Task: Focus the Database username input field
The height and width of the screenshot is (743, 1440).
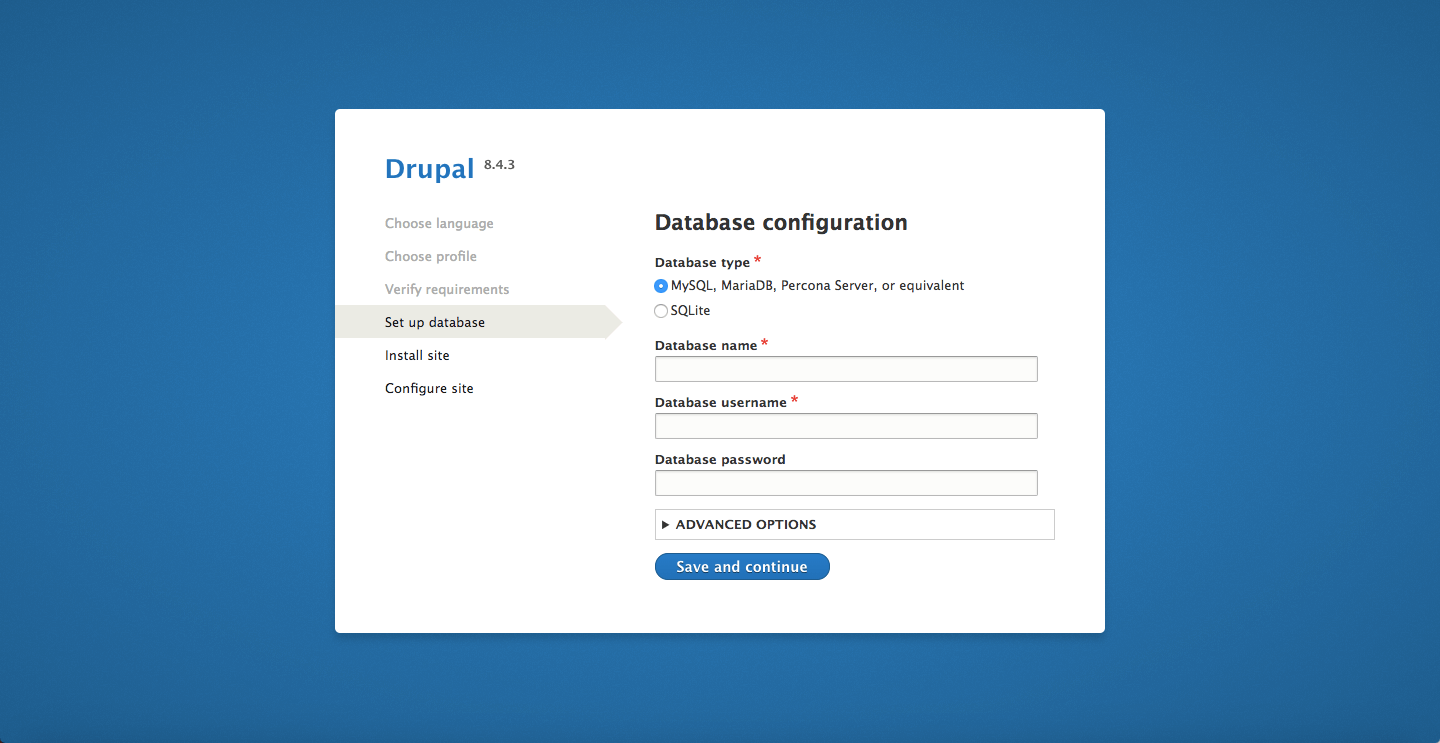Action: (846, 426)
